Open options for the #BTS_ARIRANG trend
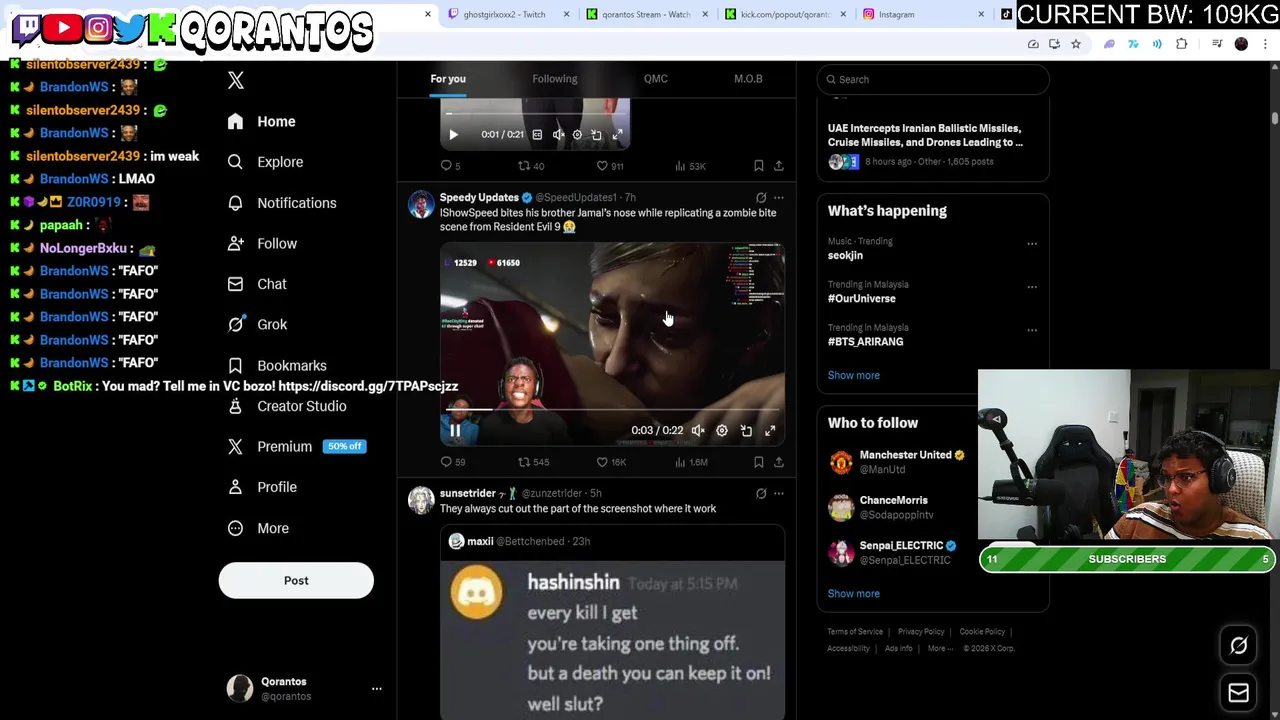Image resolution: width=1280 pixels, height=720 pixels. [1031, 330]
